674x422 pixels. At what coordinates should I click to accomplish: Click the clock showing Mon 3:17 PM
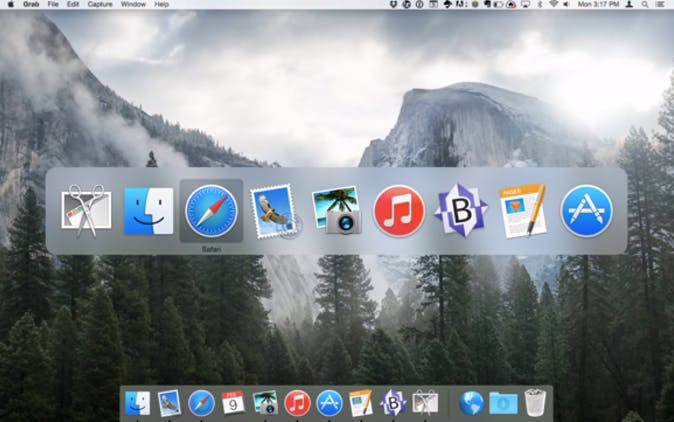pos(598,4)
